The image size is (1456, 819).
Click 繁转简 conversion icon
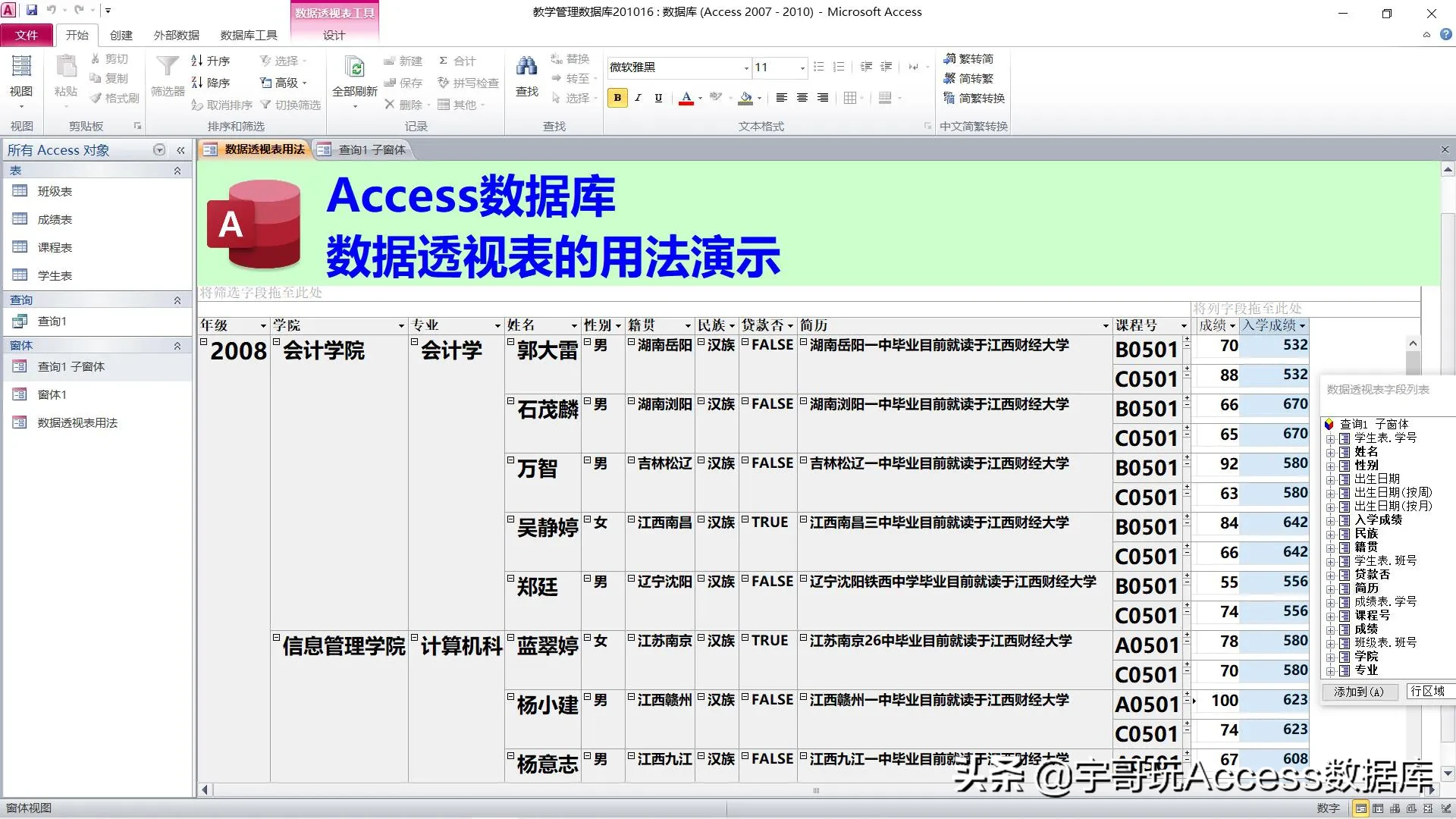(949, 58)
